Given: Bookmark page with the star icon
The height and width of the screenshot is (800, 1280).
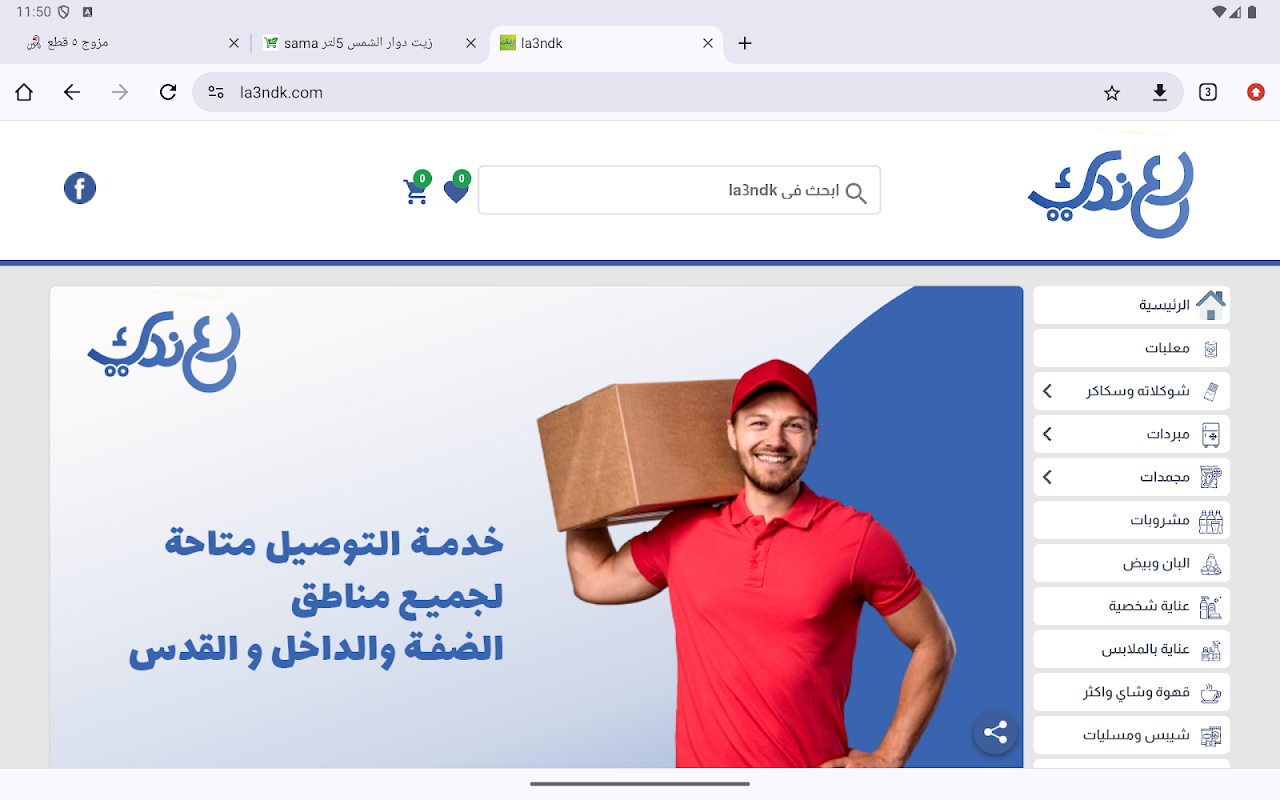Looking at the screenshot, I should (1112, 93).
